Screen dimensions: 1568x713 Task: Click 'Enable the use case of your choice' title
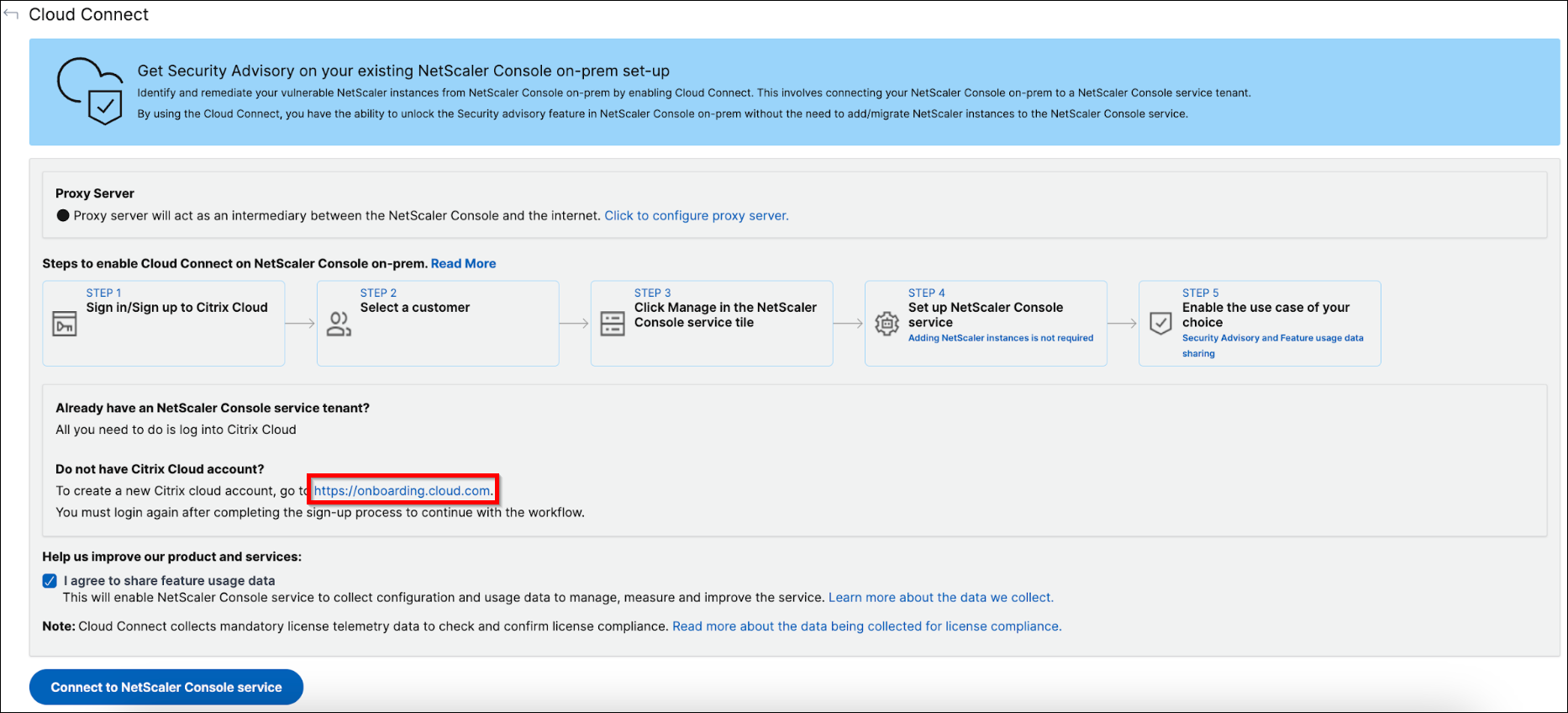pyautogui.click(x=1265, y=314)
